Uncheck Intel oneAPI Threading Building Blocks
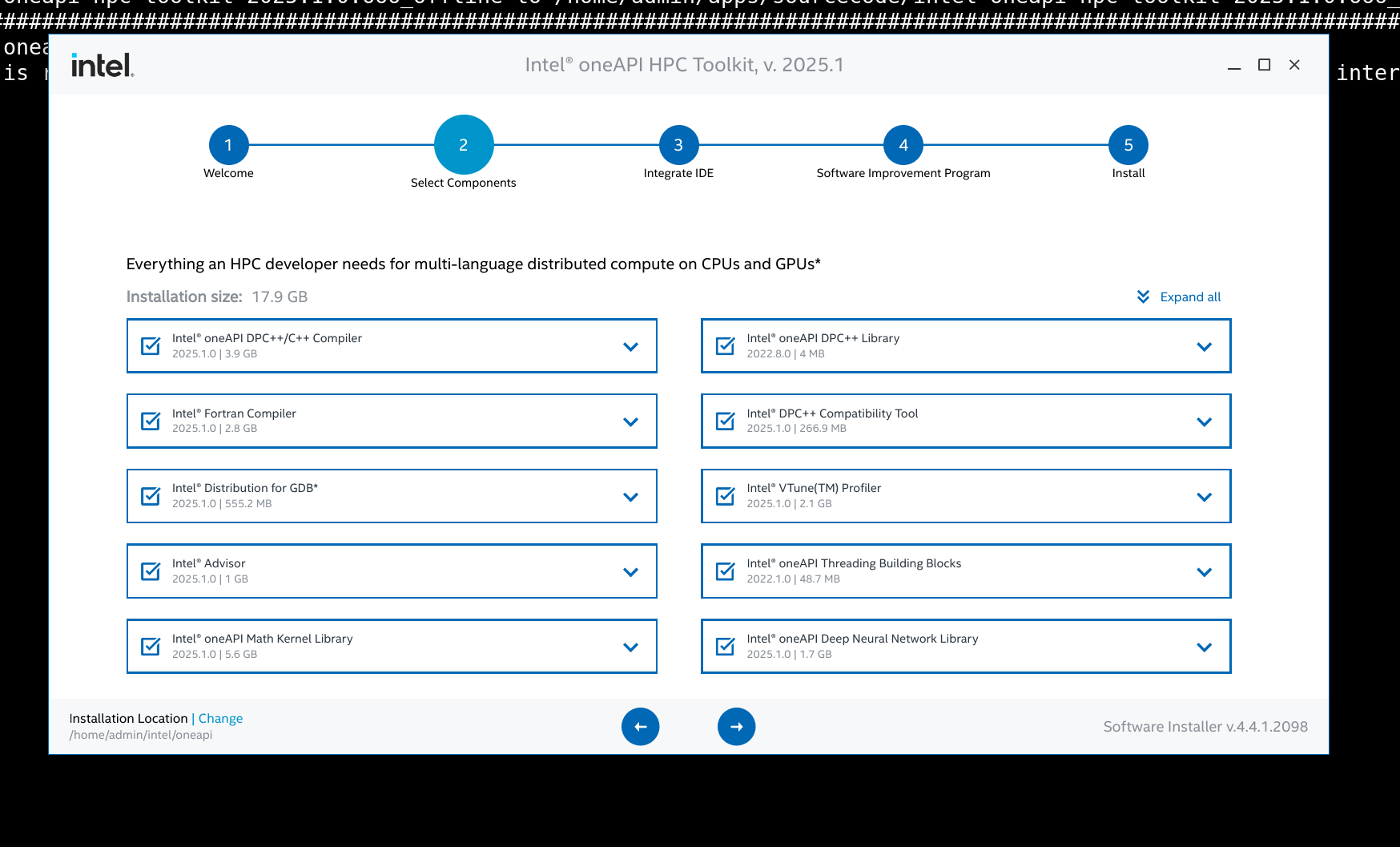 [726, 571]
